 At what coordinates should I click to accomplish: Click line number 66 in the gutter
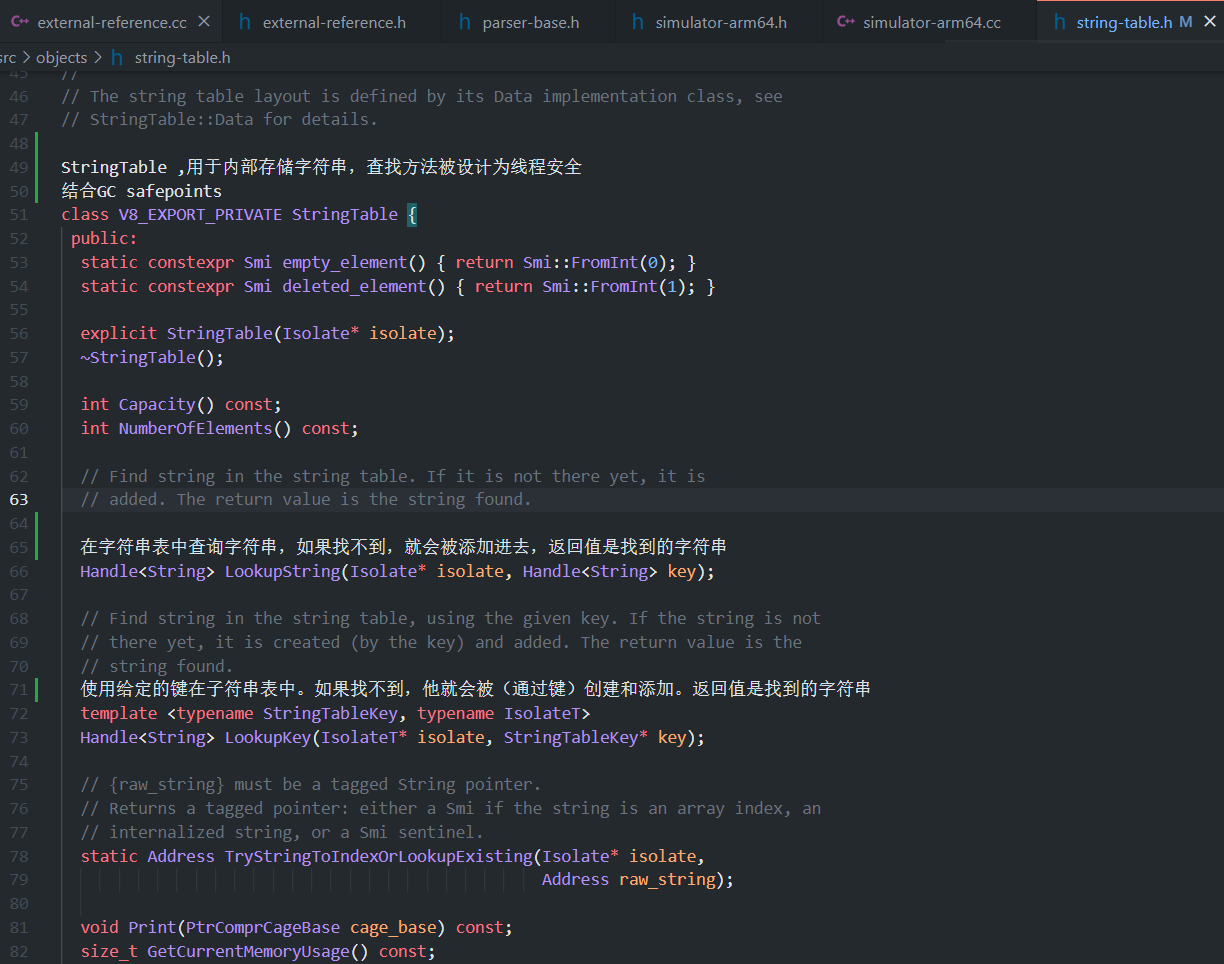19,571
